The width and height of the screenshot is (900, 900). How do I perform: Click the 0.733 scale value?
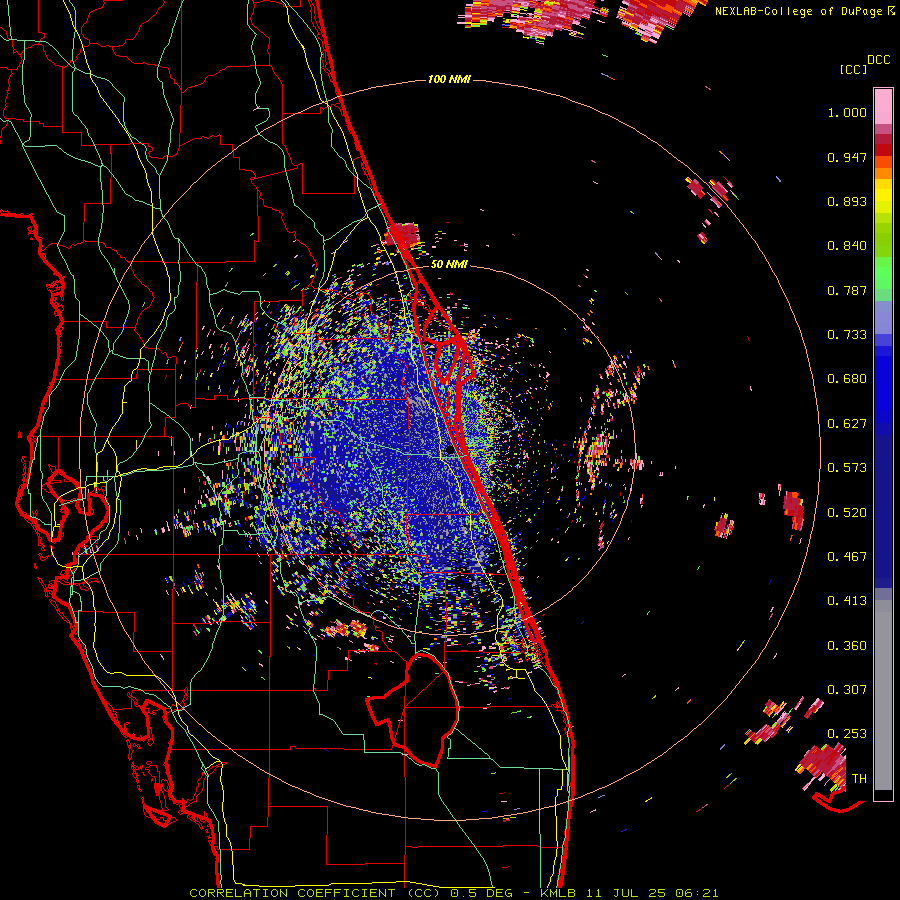(x=847, y=335)
